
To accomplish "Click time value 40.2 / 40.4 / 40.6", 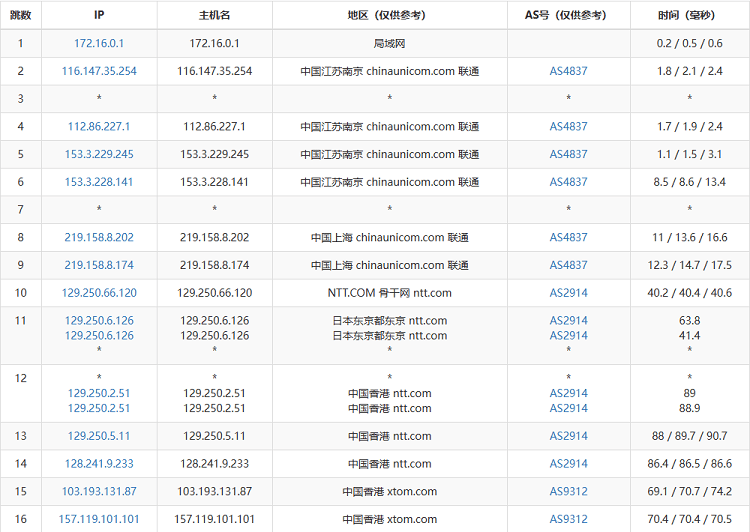I will (689, 293).
